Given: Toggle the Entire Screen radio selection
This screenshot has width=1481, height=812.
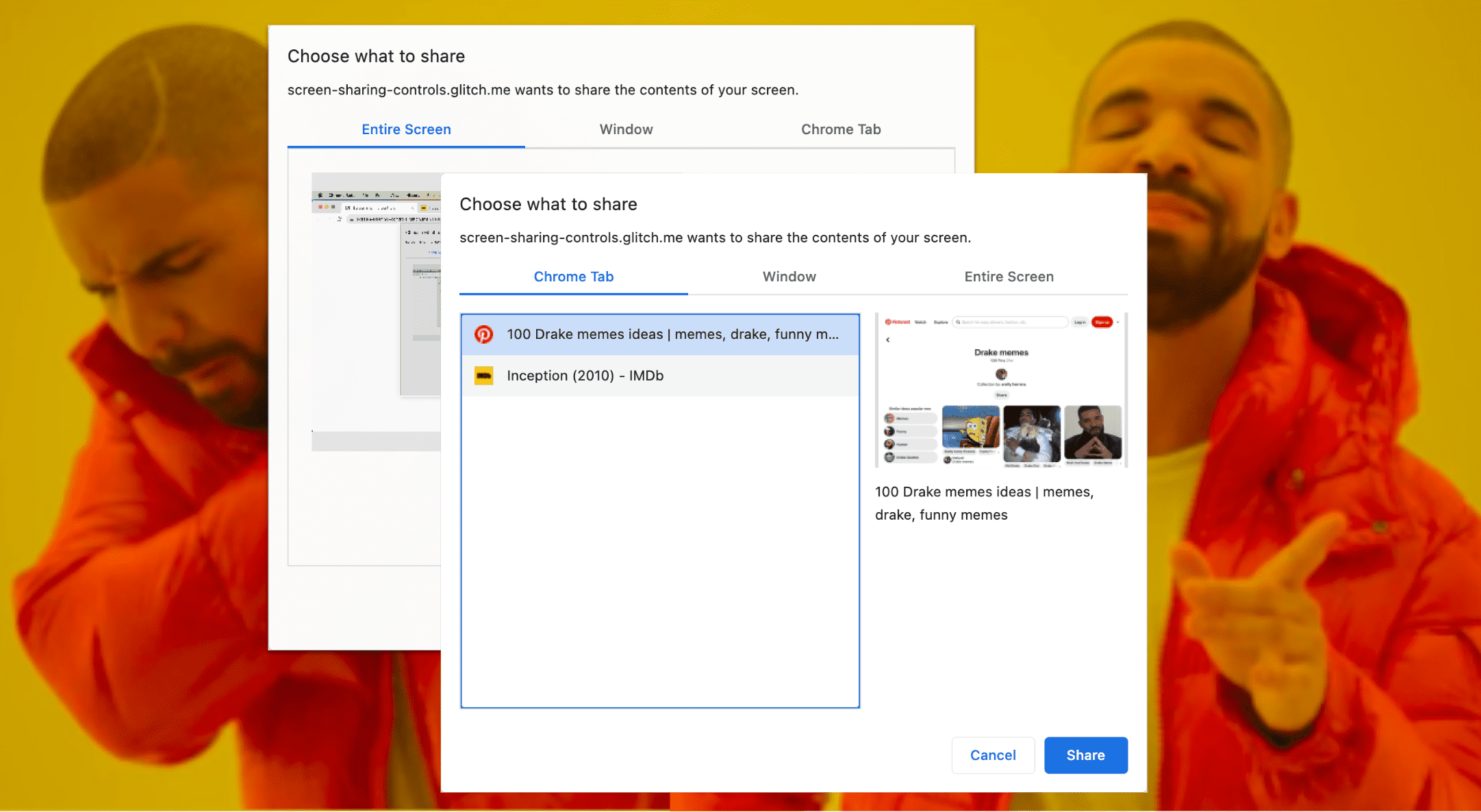Looking at the screenshot, I should pos(1008,277).
